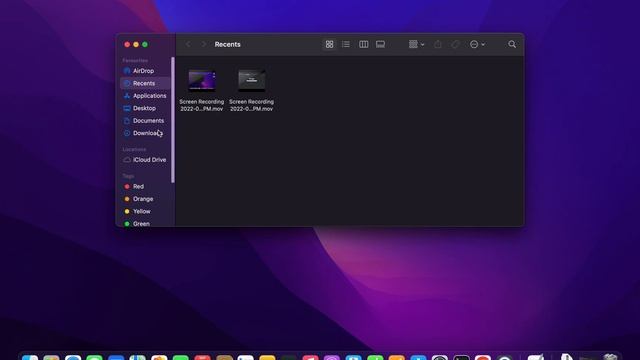Click the sidebar scrollbar
This screenshot has height=360, width=640.
click(x=173, y=120)
